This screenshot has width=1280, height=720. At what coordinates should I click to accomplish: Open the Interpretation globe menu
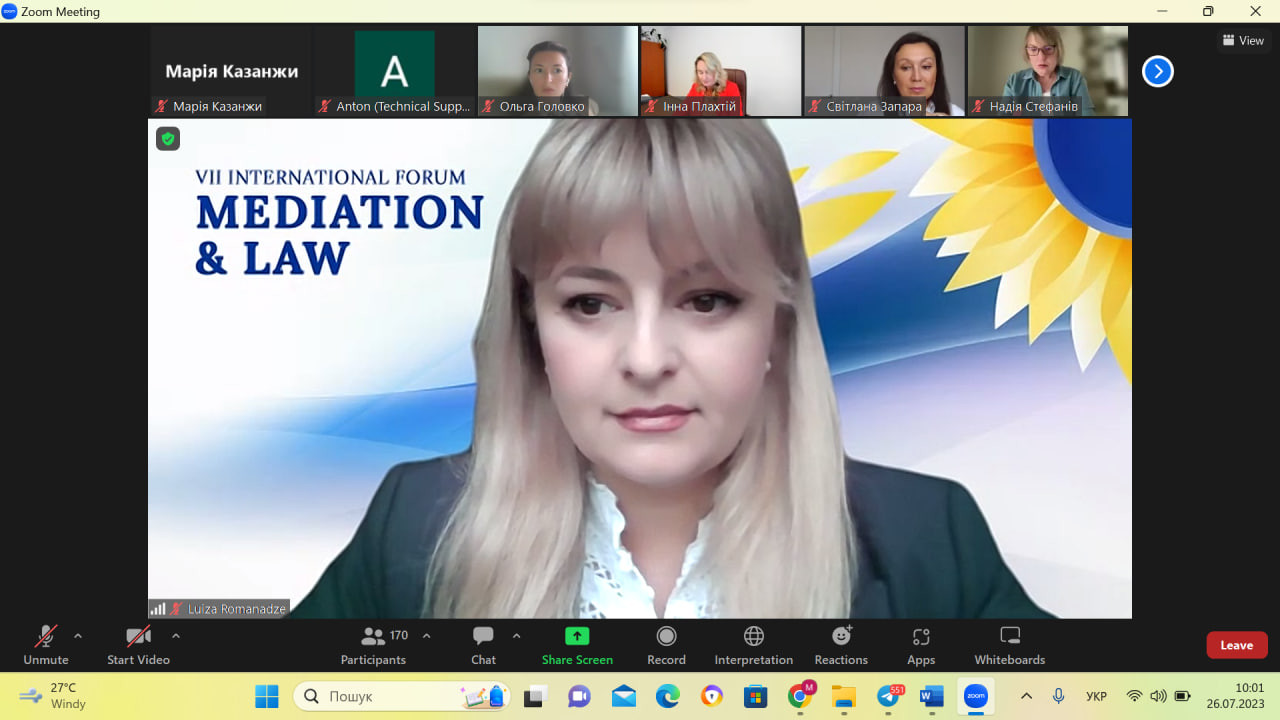pos(754,645)
